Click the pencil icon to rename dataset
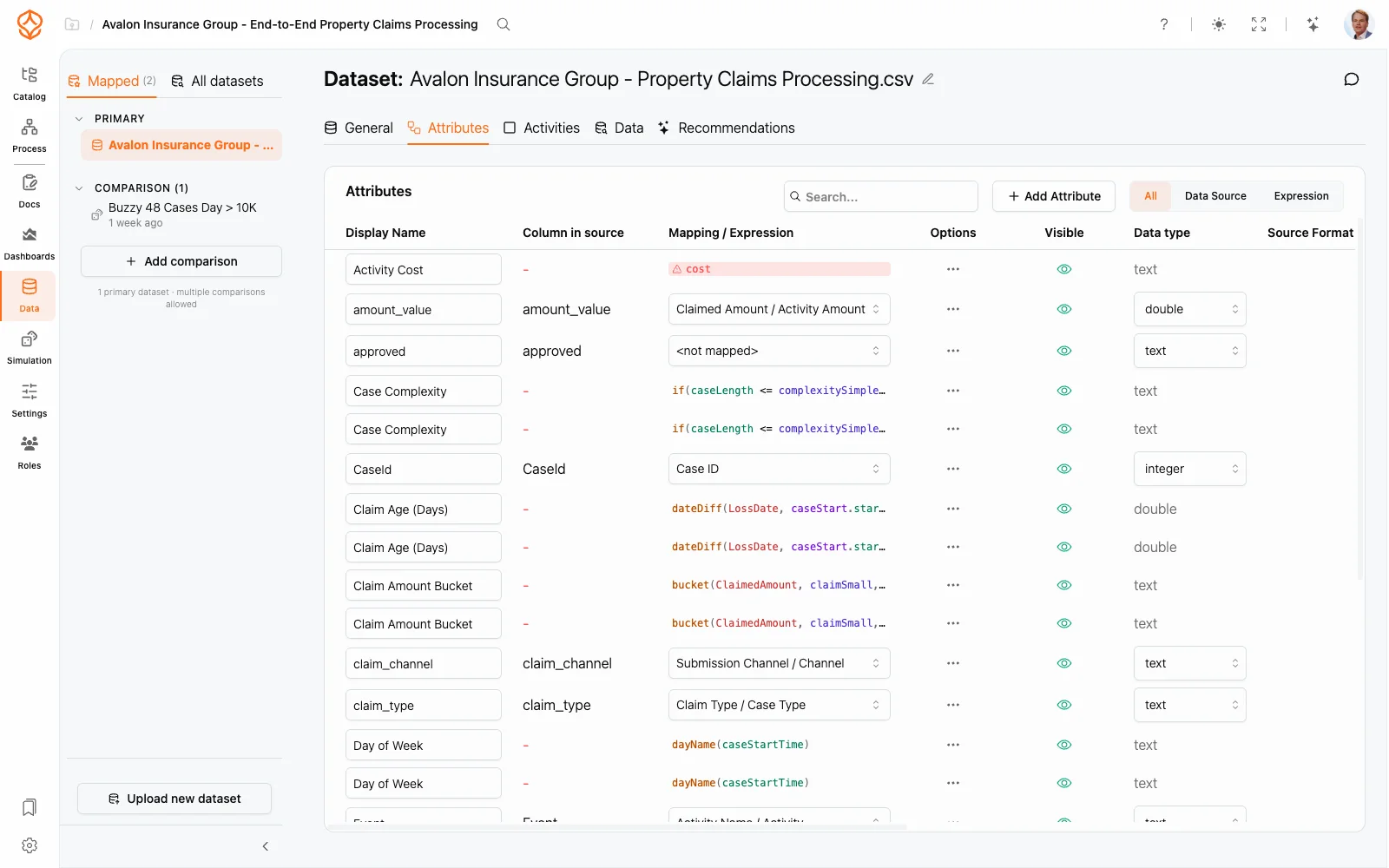Viewport: 1389px width, 868px height. [x=928, y=79]
